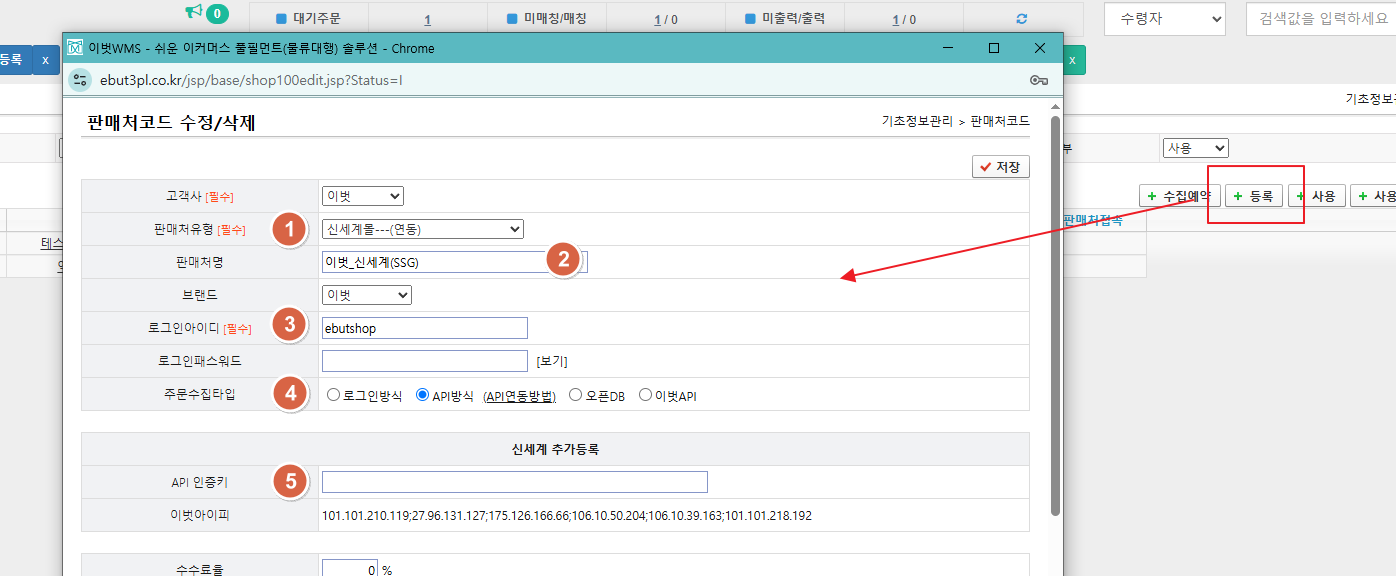Click the 수수료율 percent input field
This screenshot has height=576, width=1396.
(350, 569)
